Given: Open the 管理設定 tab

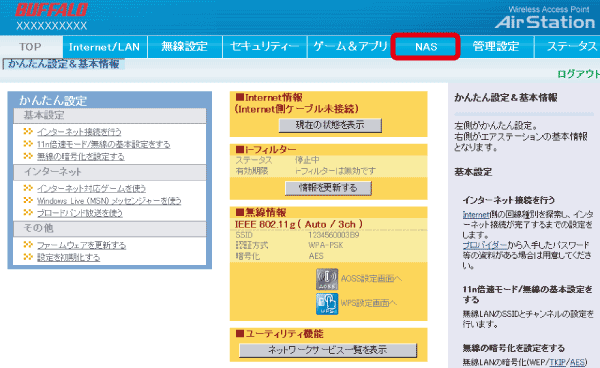Looking at the screenshot, I should (x=496, y=47).
